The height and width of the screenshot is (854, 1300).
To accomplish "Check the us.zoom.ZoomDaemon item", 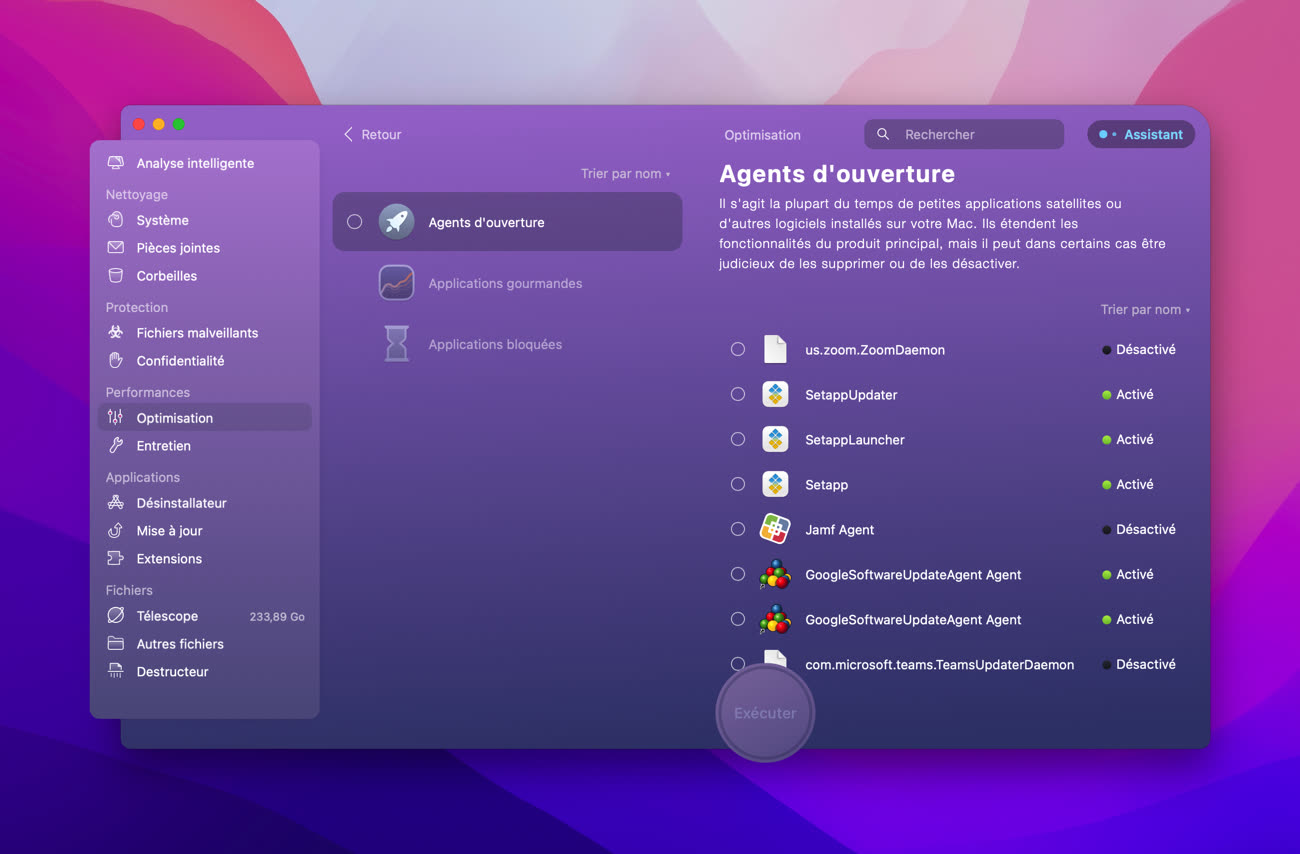I will point(738,349).
